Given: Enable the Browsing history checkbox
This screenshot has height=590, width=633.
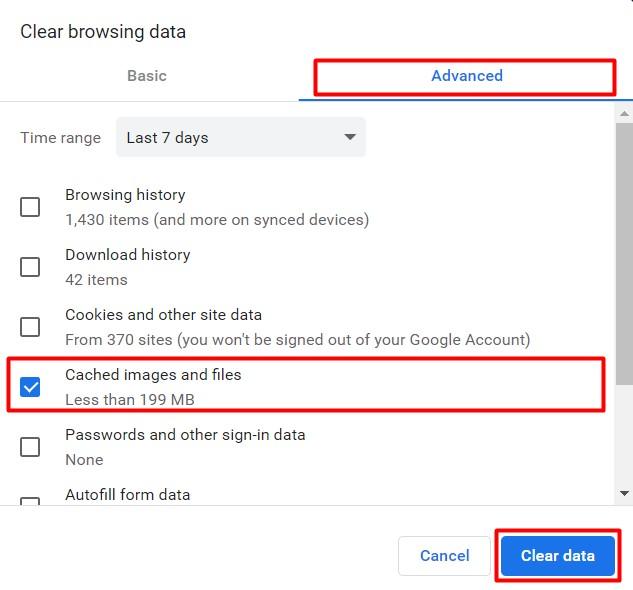Looking at the screenshot, I should tap(30, 207).
